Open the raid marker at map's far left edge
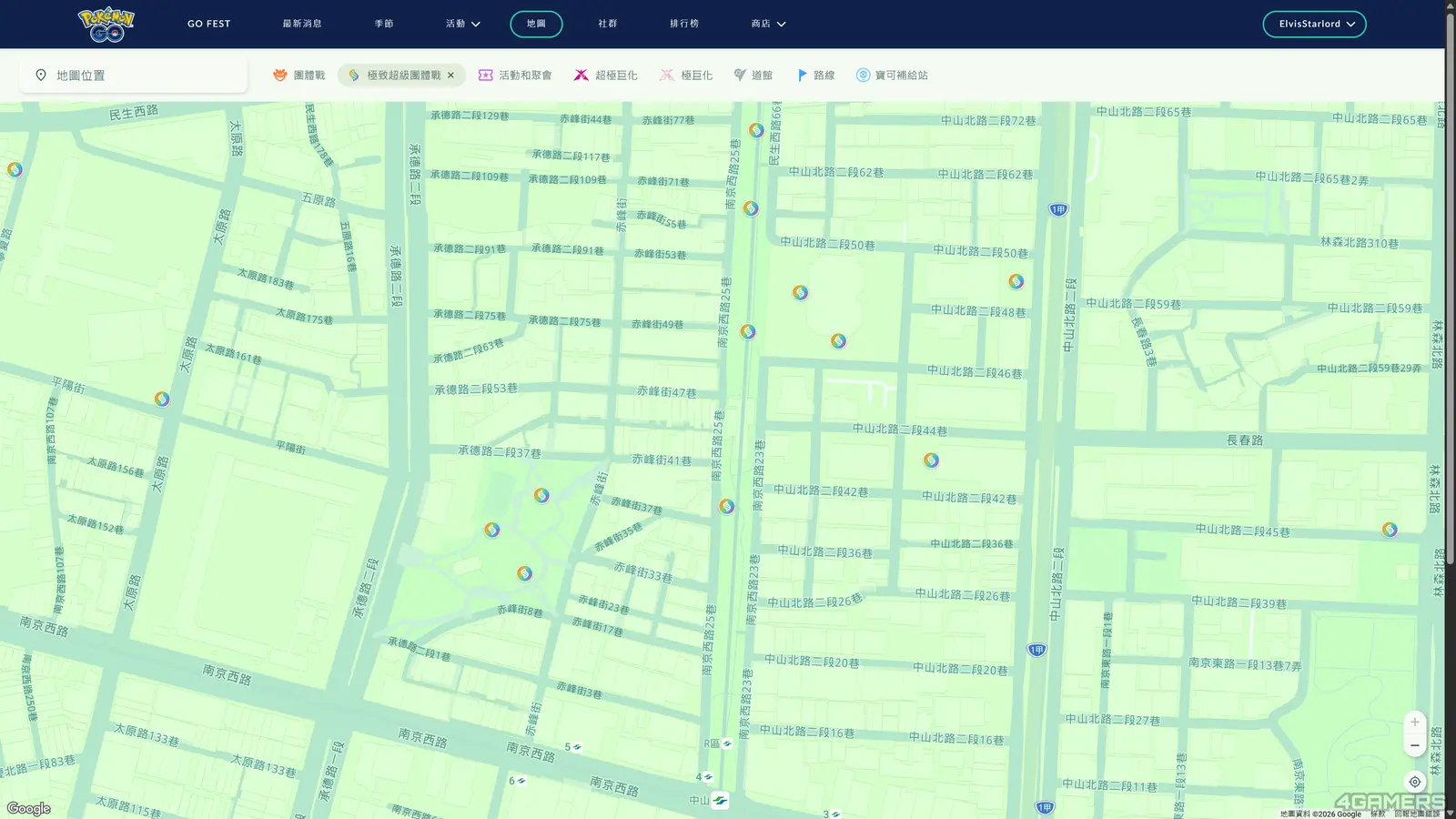Image resolution: width=1456 pixels, height=819 pixels. [15, 169]
